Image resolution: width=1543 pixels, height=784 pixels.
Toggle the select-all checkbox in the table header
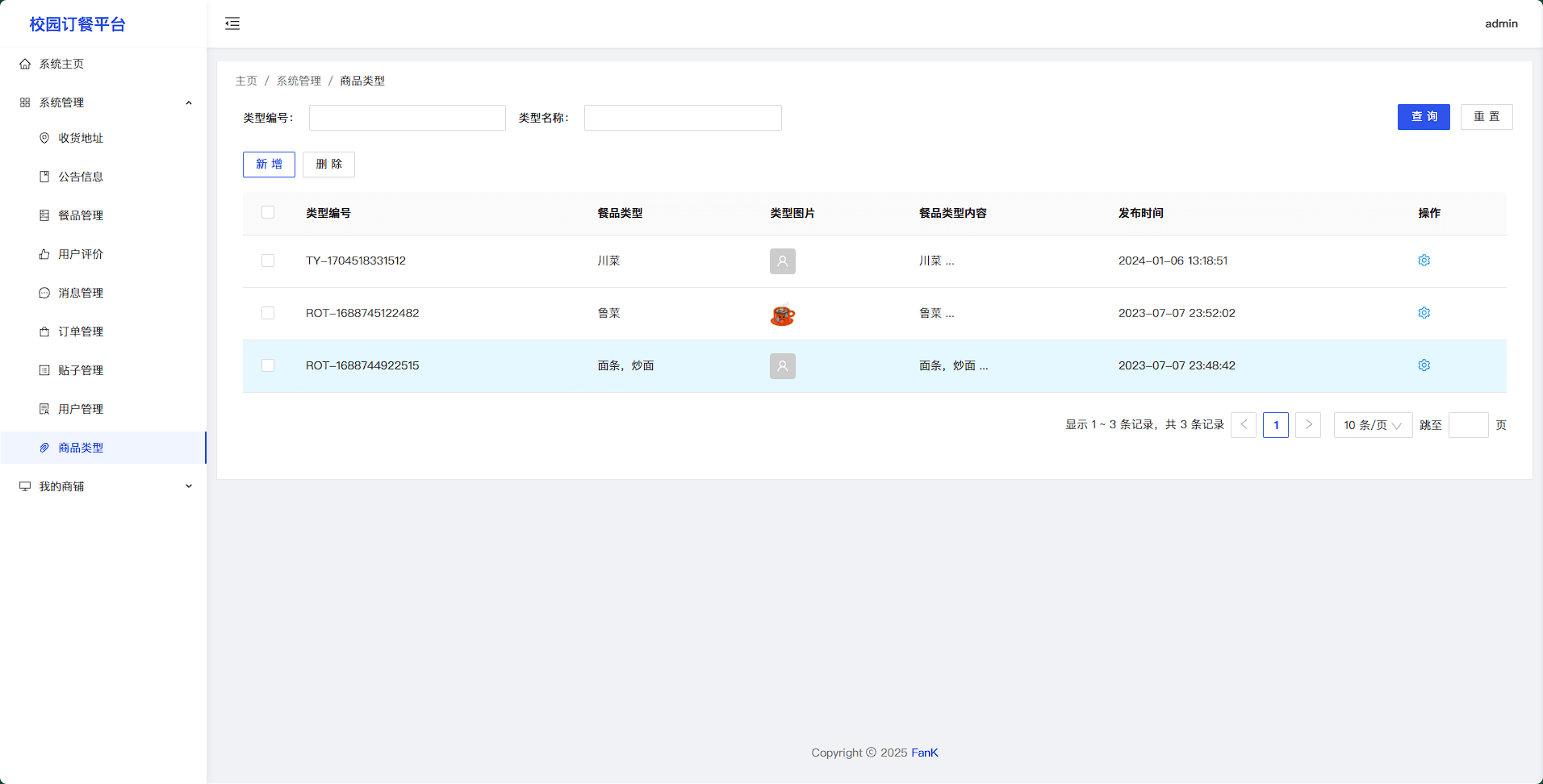coord(268,212)
